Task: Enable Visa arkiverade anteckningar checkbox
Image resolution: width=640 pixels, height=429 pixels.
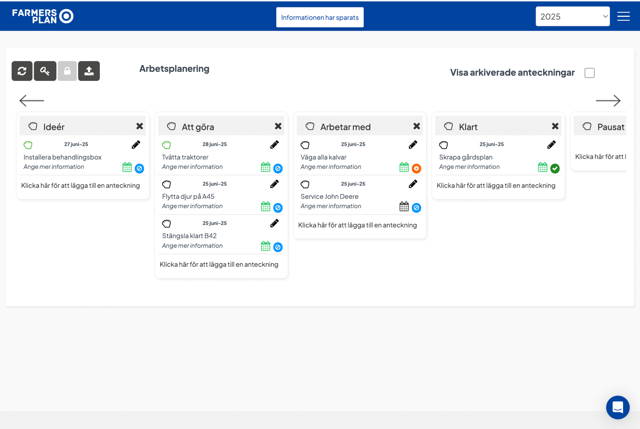Action: pyautogui.click(x=590, y=73)
